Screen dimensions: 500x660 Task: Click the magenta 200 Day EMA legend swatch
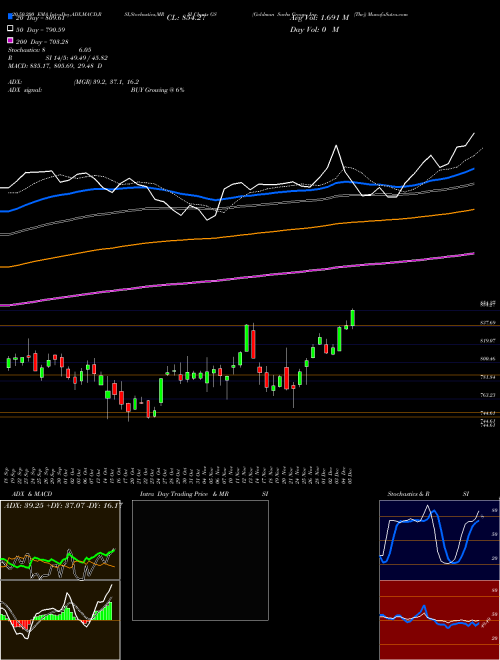pos(10,41)
